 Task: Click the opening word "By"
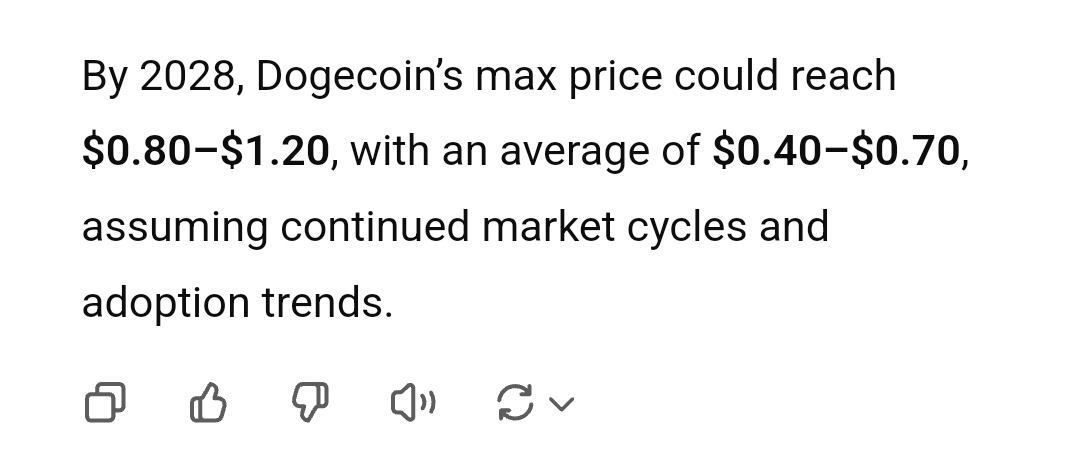pyautogui.click(x=104, y=76)
